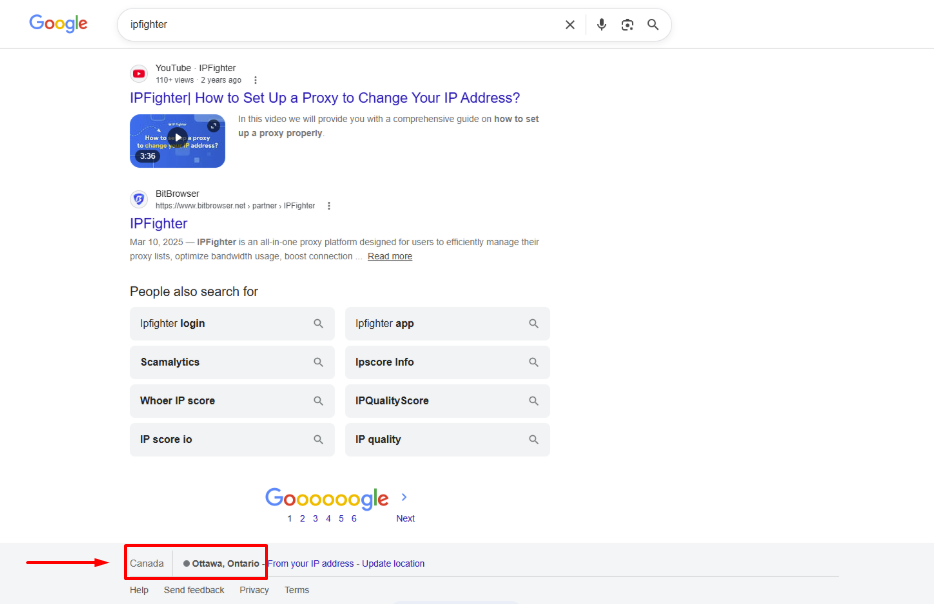The image size is (934, 604).
Task: Open Privacy footer link
Action: click(x=254, y=590)
